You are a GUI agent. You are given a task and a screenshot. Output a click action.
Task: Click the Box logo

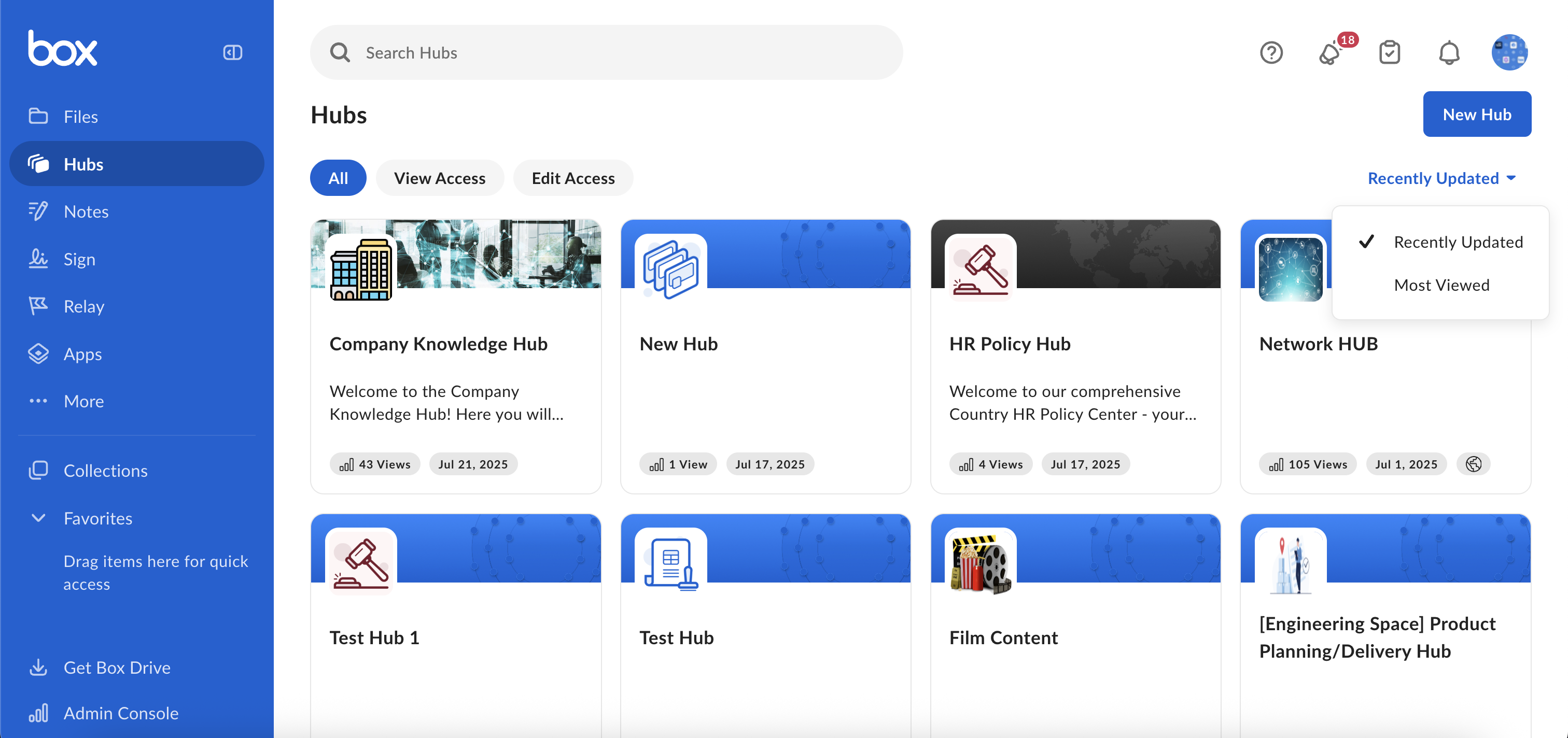[x=63, y=49]
